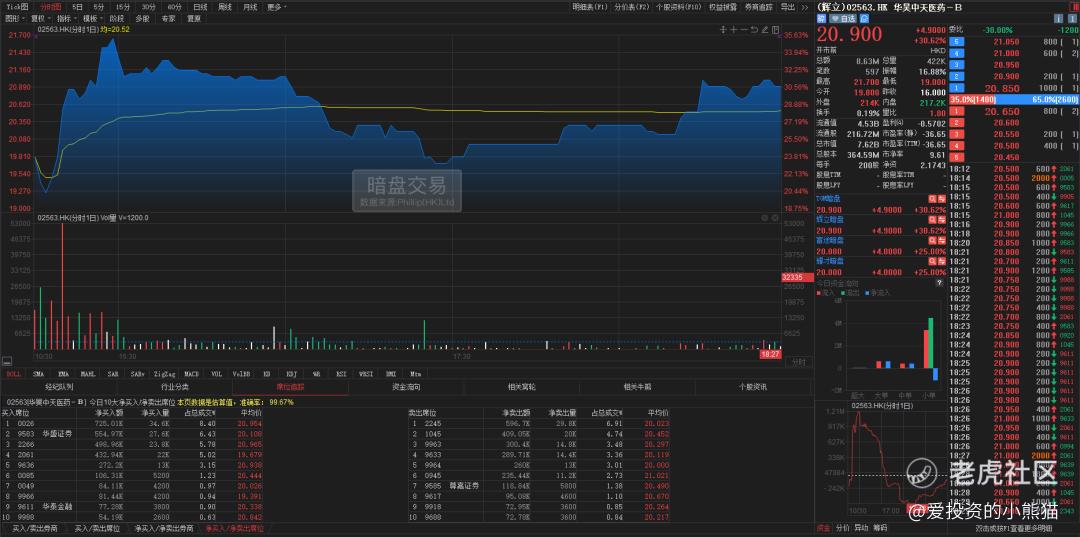Screen dimensions: 1080x537
Task: Click the 券商追踪 button
Action: (x=760, y=7)
